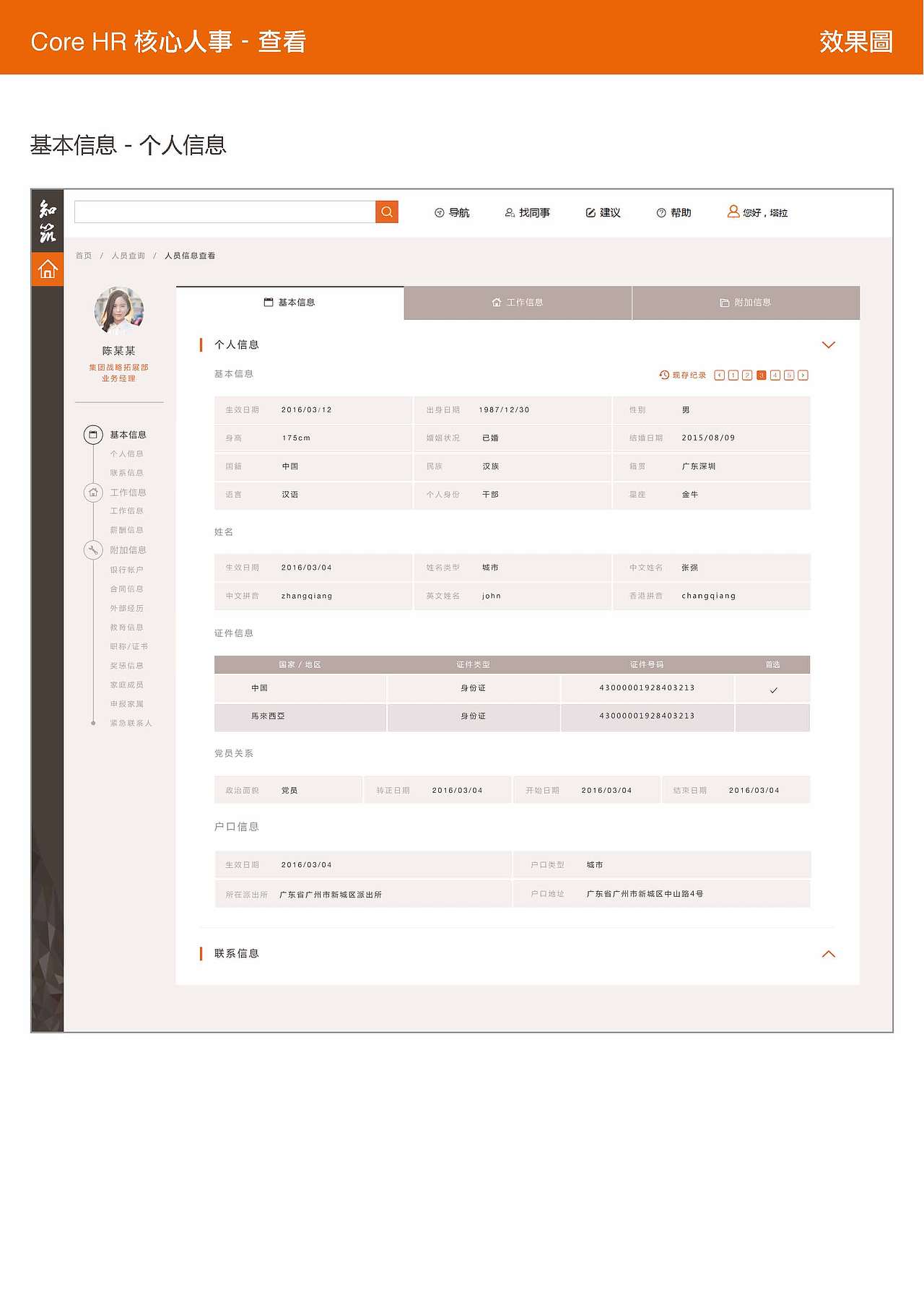The height and width of the screenshot is (1307, 924).
Task: Open the 帮助 menu item
Action: 674,213
